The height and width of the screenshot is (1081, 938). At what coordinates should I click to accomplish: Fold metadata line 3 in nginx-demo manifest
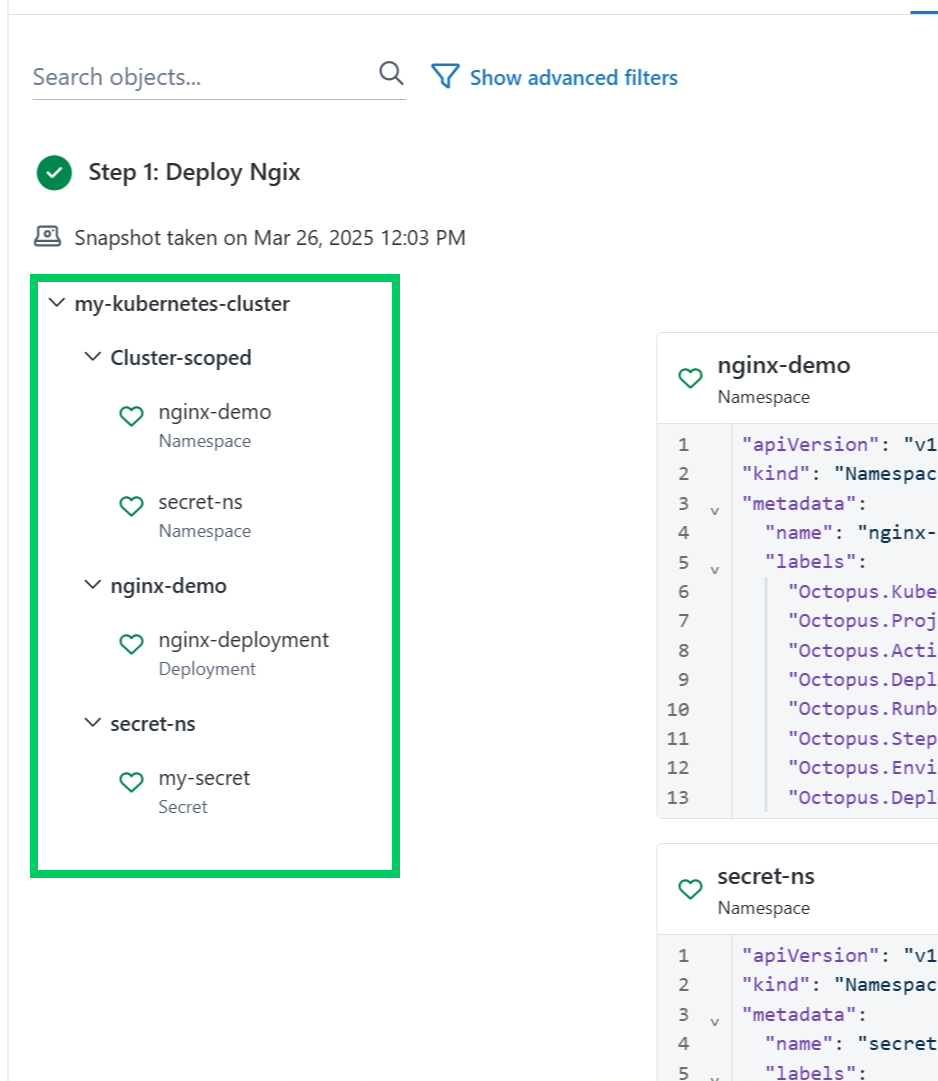[715, 511]
